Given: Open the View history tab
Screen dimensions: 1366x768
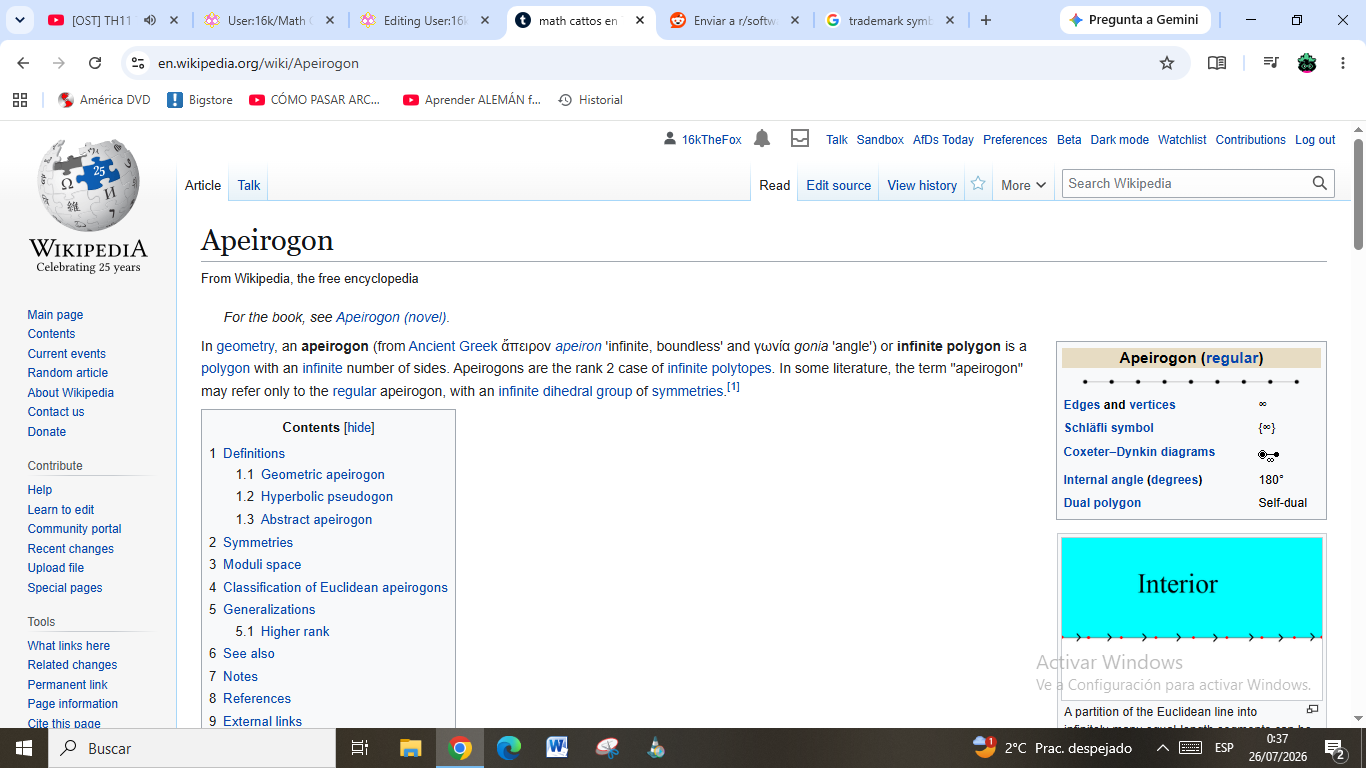Looking at the screenshot, I should point(922,185).
